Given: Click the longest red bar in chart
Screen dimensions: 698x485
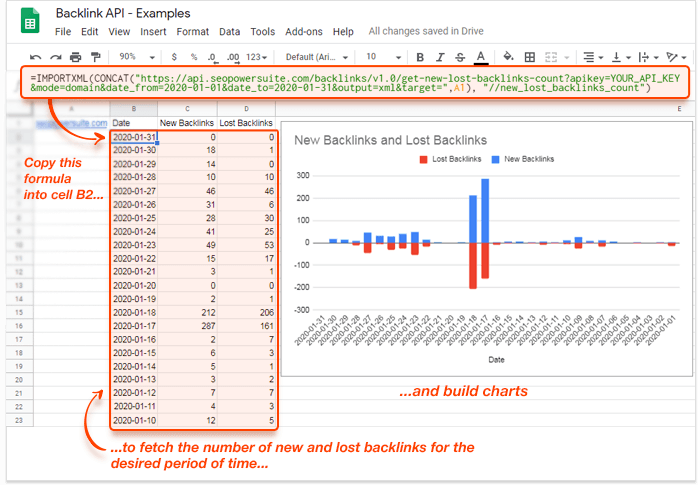Looking at the screenshot, I should (x=473, y=266).
